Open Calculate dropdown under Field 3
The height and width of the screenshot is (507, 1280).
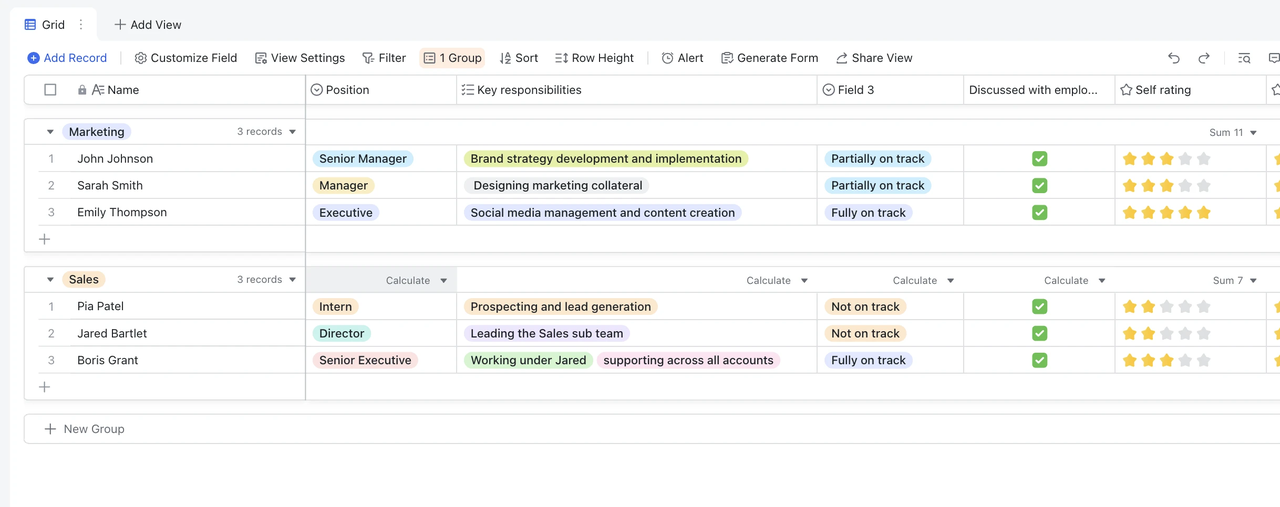pyautogui.click(x=923, y=281)
